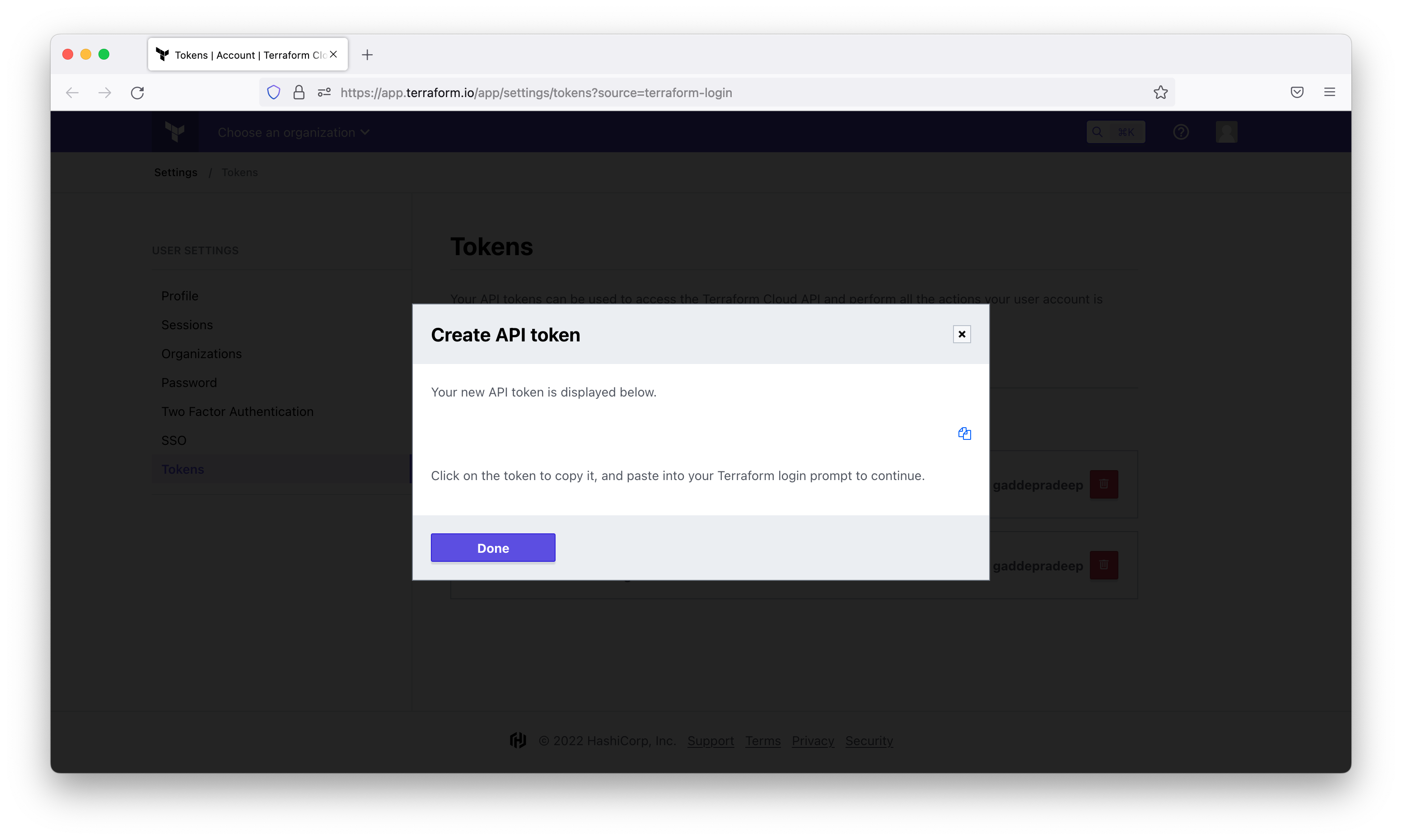Save page to Pocket

point(1297,92)
